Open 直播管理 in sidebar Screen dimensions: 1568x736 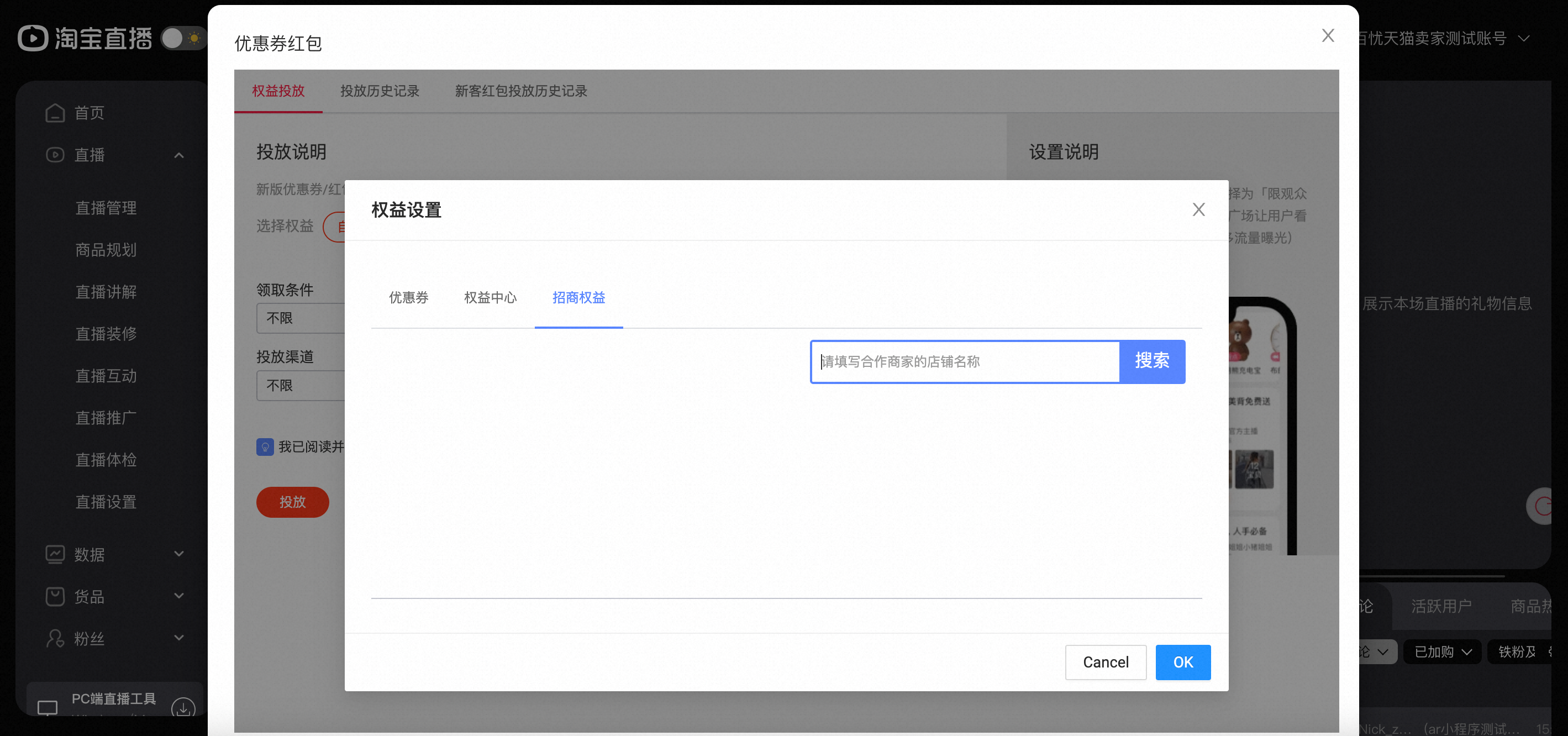(106, 208)
